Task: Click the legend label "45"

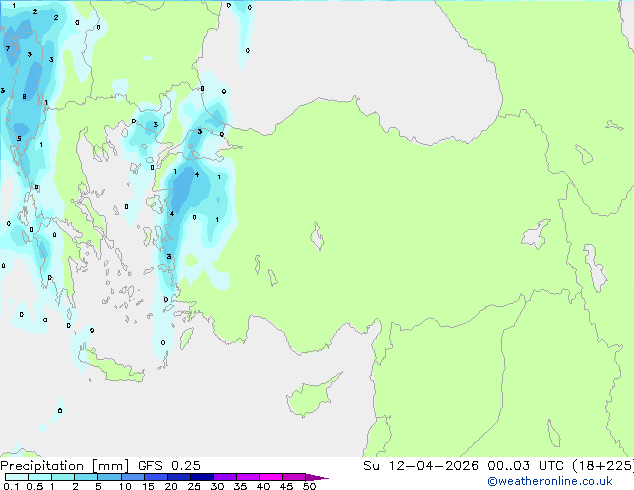Action: click(286, 486)
